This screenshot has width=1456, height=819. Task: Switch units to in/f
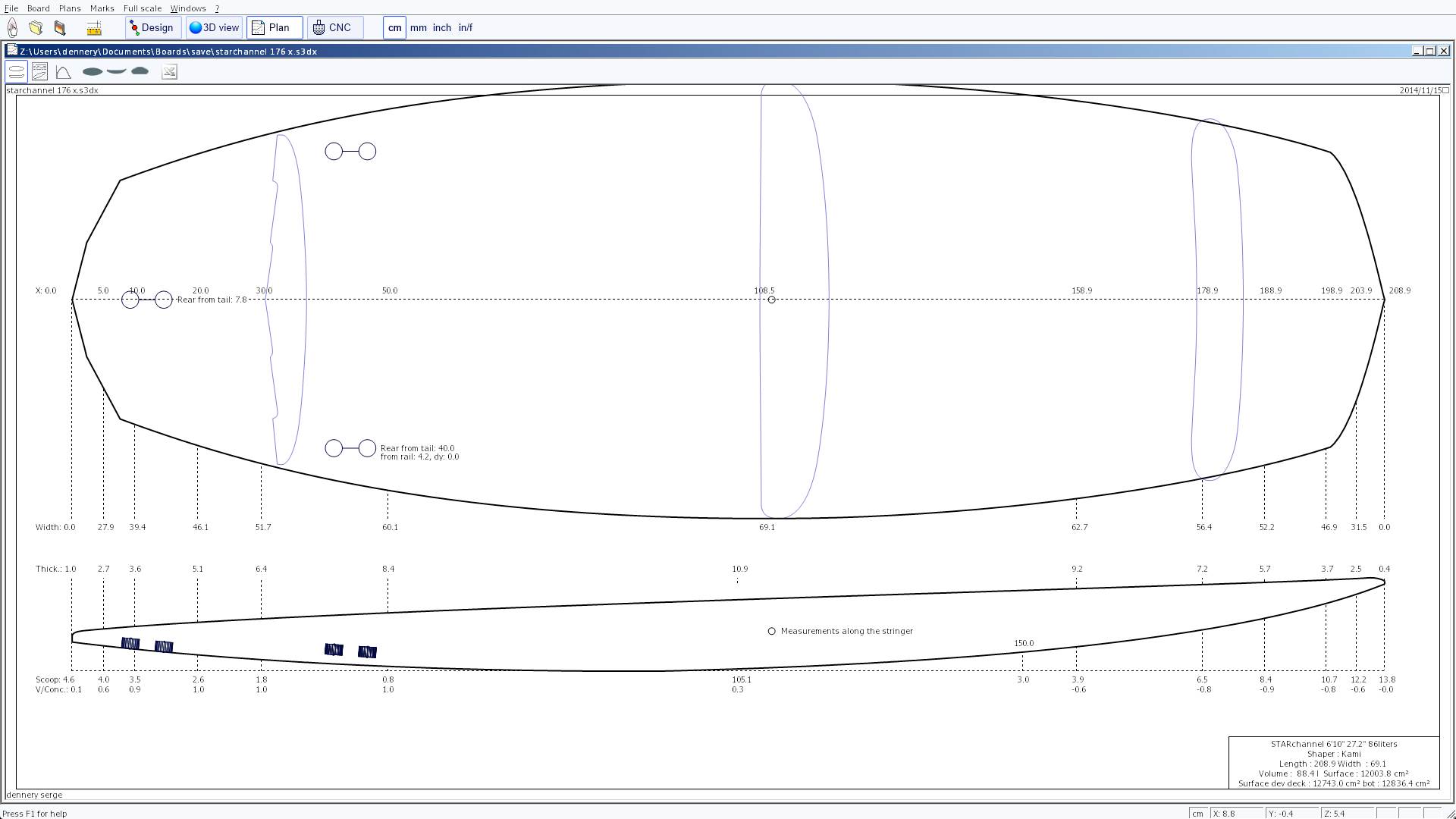click(466, 28)
